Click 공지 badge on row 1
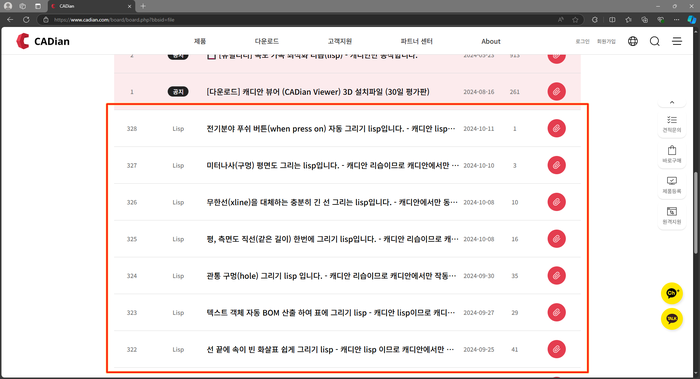 pyautogui.click(x=178, y=92)
